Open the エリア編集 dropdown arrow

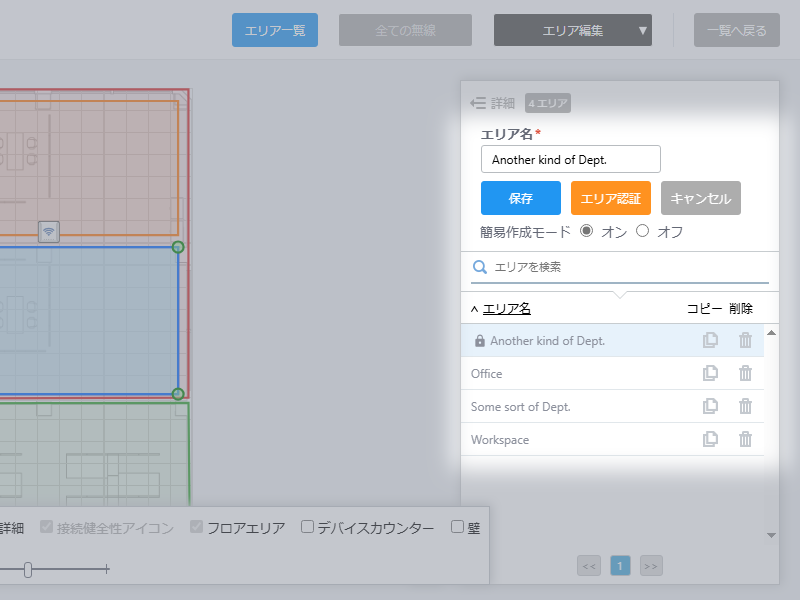click(642, 31)
